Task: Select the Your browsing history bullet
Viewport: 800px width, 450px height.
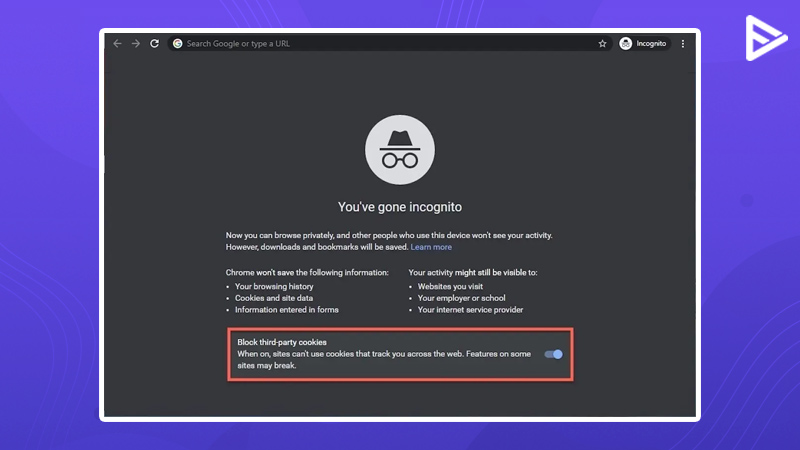Action: click(274, 287)
